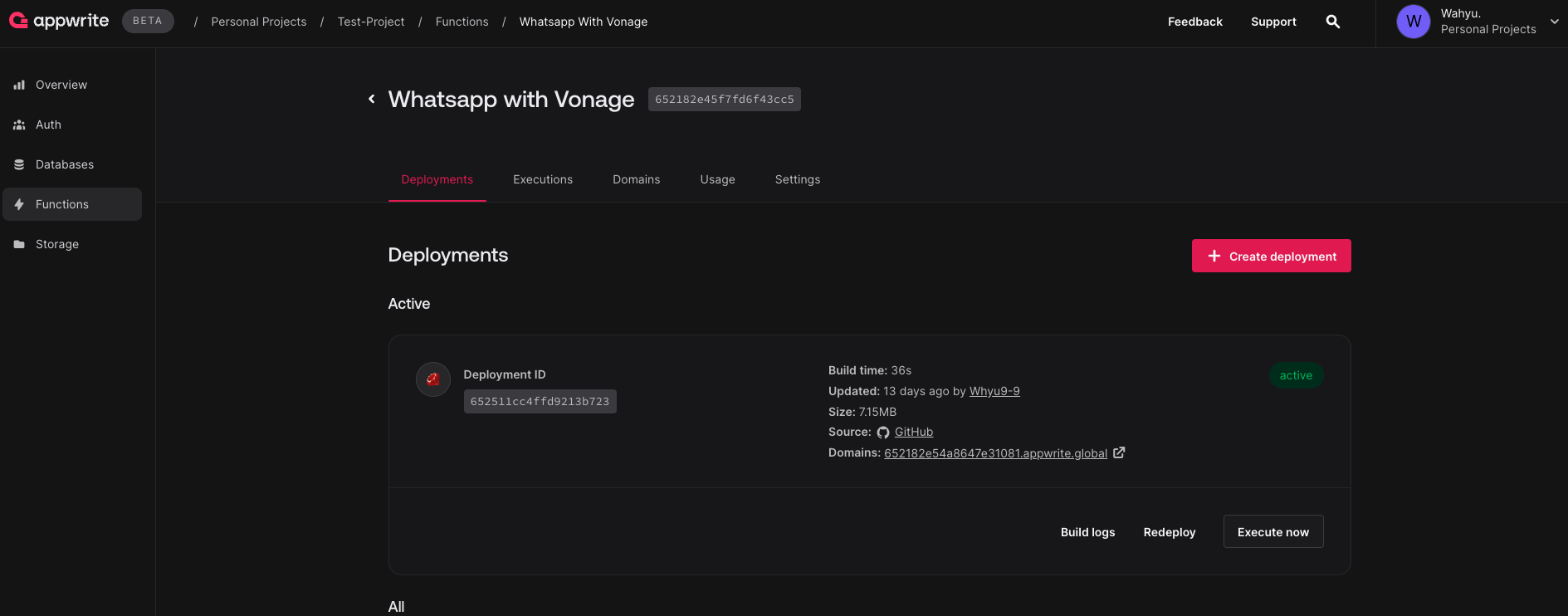Switch to the Domains tab
Screen dimensions: 1568x616
(637, 179)
